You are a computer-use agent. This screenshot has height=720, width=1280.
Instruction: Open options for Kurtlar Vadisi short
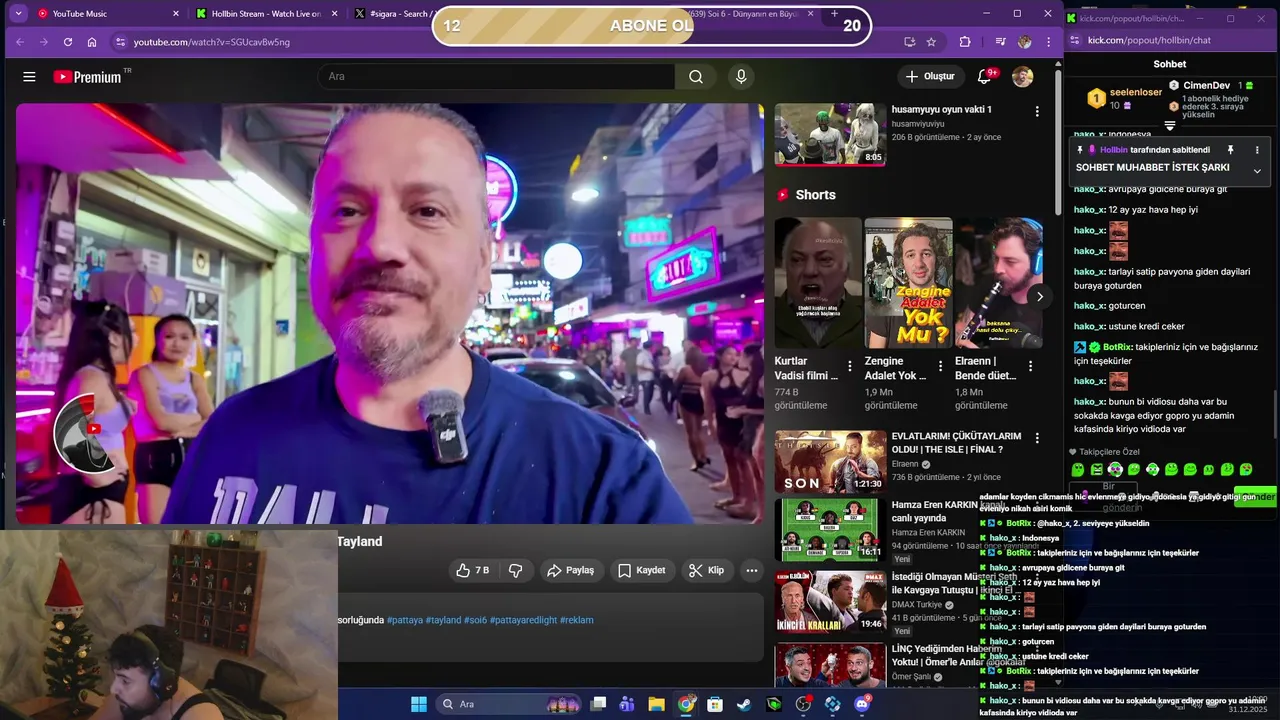point(850,366)
